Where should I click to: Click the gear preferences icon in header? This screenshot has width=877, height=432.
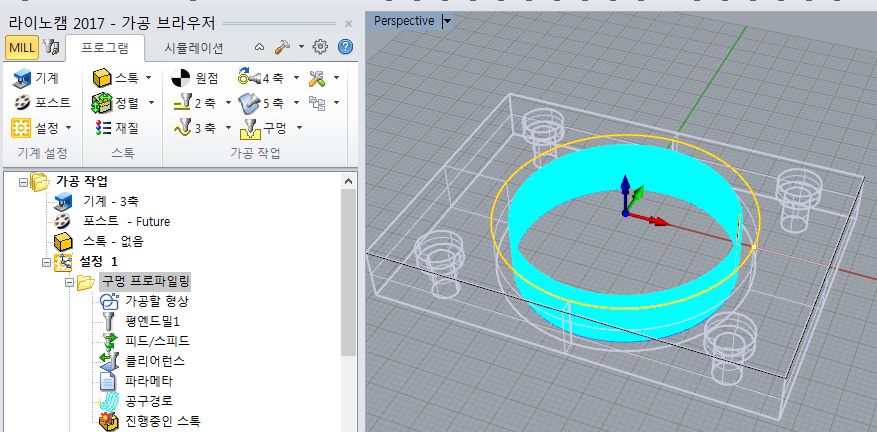(321, 47)
